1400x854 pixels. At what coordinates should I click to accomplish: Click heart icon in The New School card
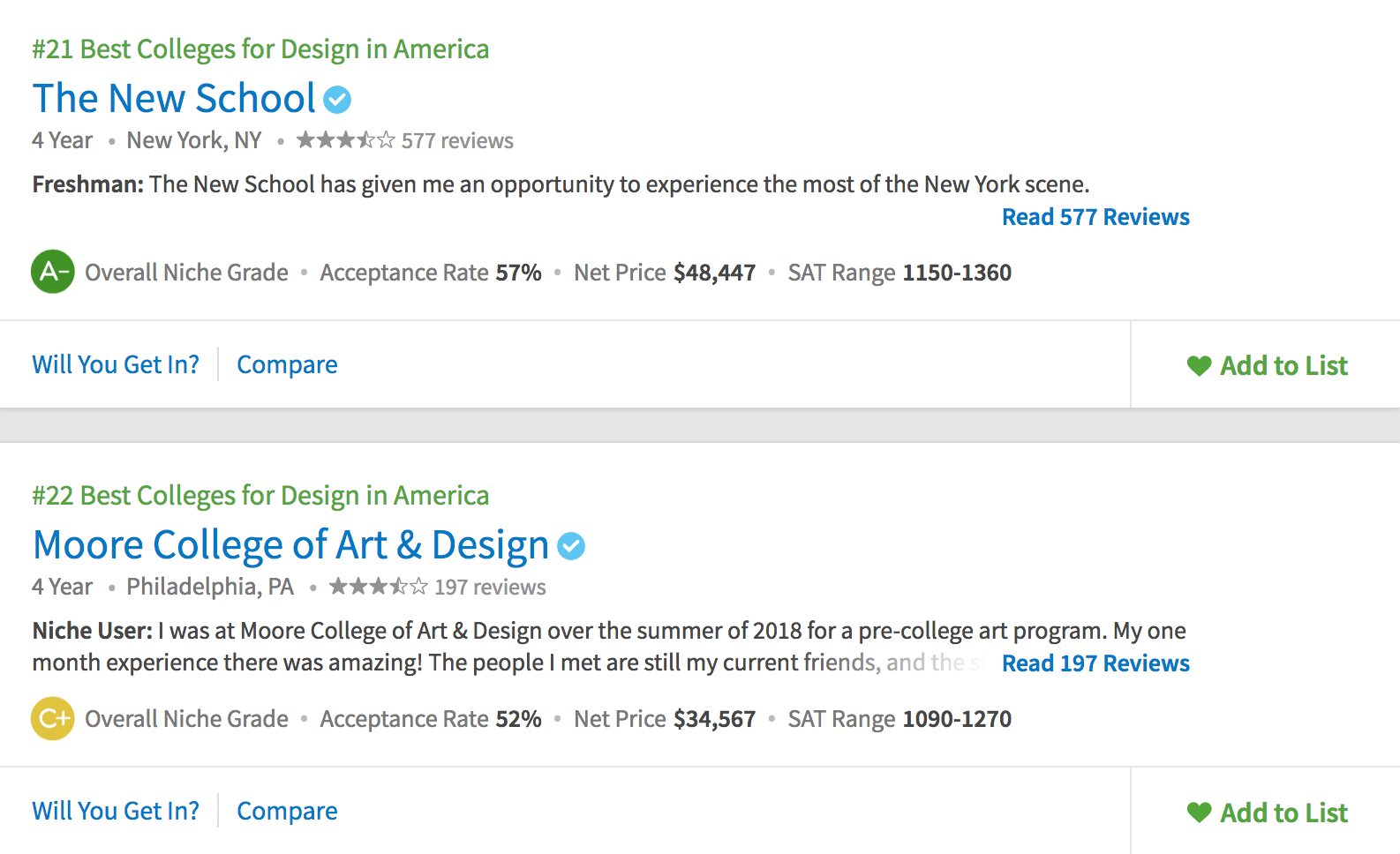(x=1199, y=365)
